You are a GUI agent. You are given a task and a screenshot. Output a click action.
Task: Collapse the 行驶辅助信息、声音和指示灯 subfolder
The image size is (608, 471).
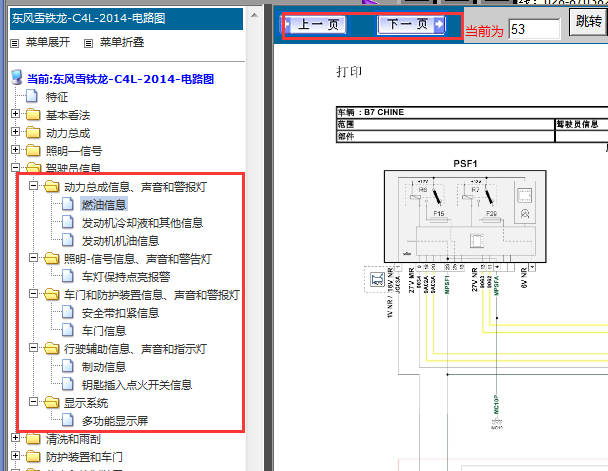tap(33, 347)
